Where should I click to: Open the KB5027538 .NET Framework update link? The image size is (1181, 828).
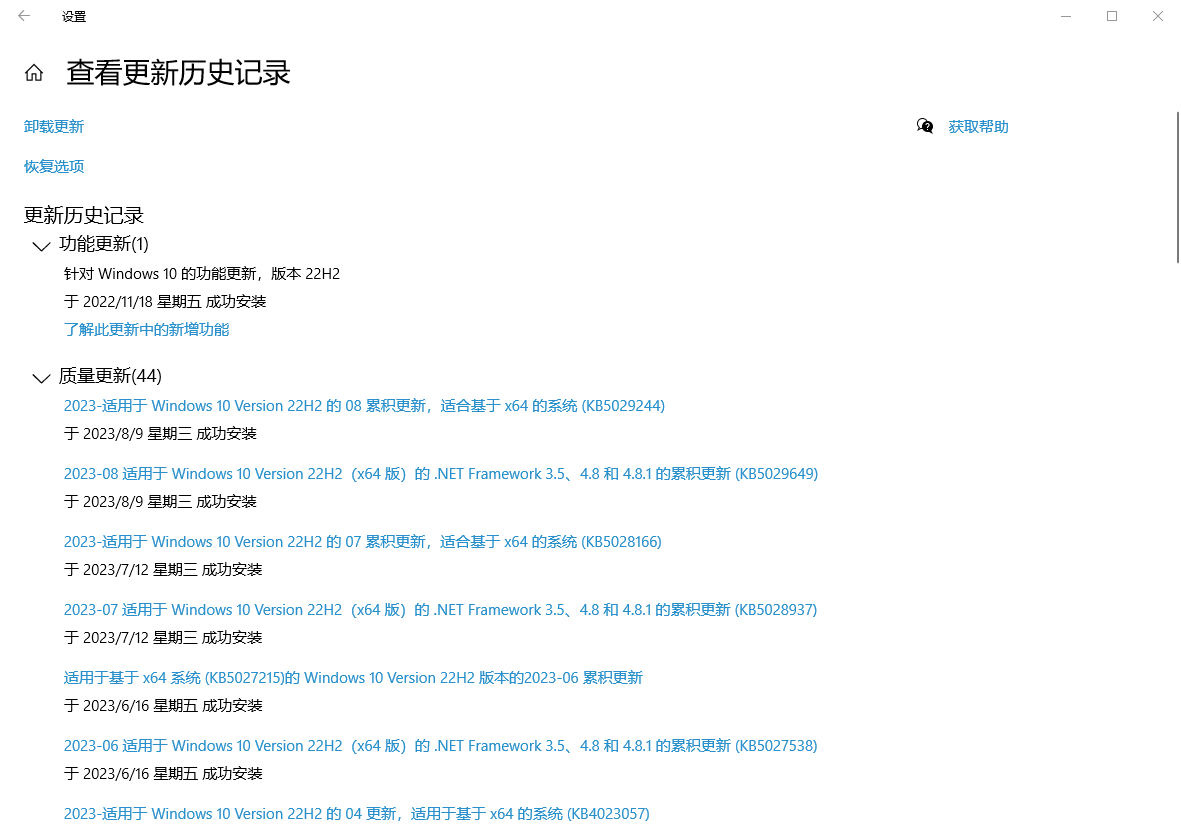(441, 745)
